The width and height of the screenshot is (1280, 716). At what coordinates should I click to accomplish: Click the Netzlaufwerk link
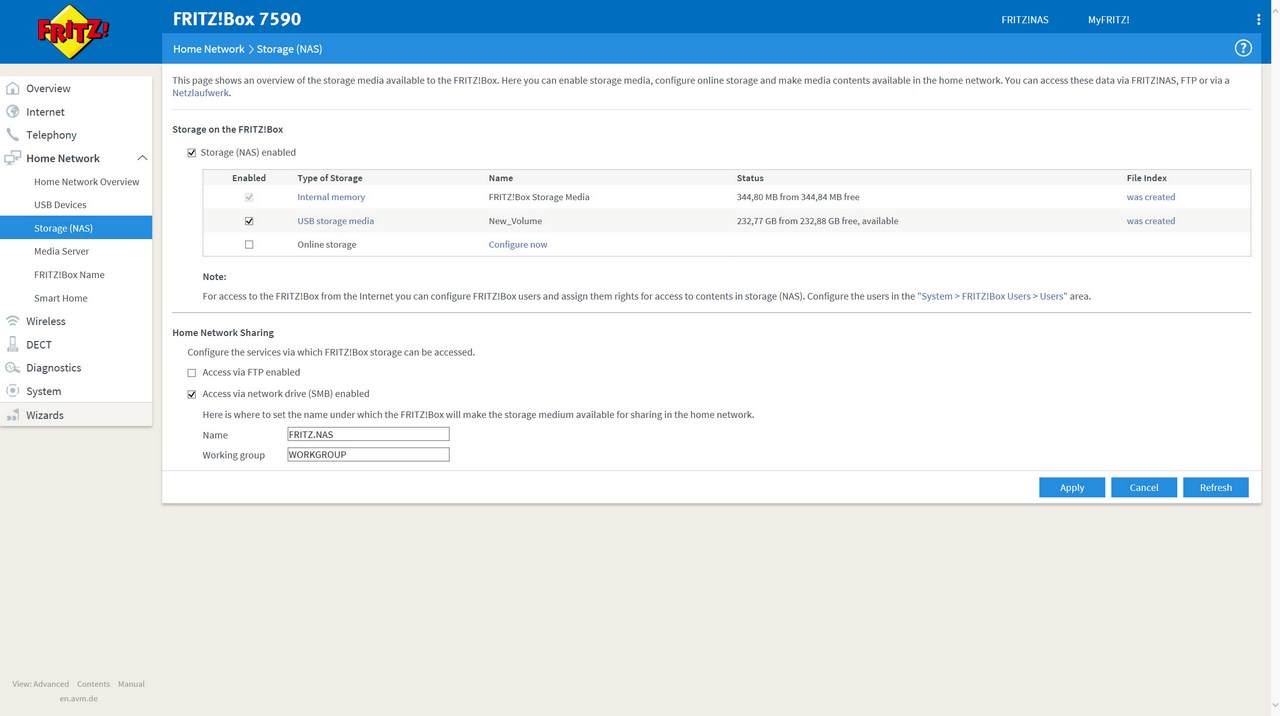(x=201, y=93)
